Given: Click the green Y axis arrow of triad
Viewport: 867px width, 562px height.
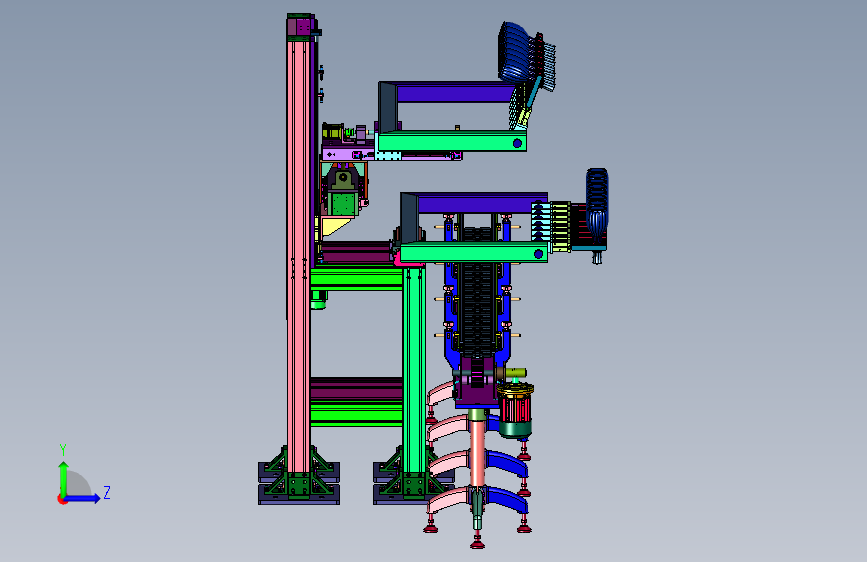Looking at the screenshot, I should [x=64, y=479].
